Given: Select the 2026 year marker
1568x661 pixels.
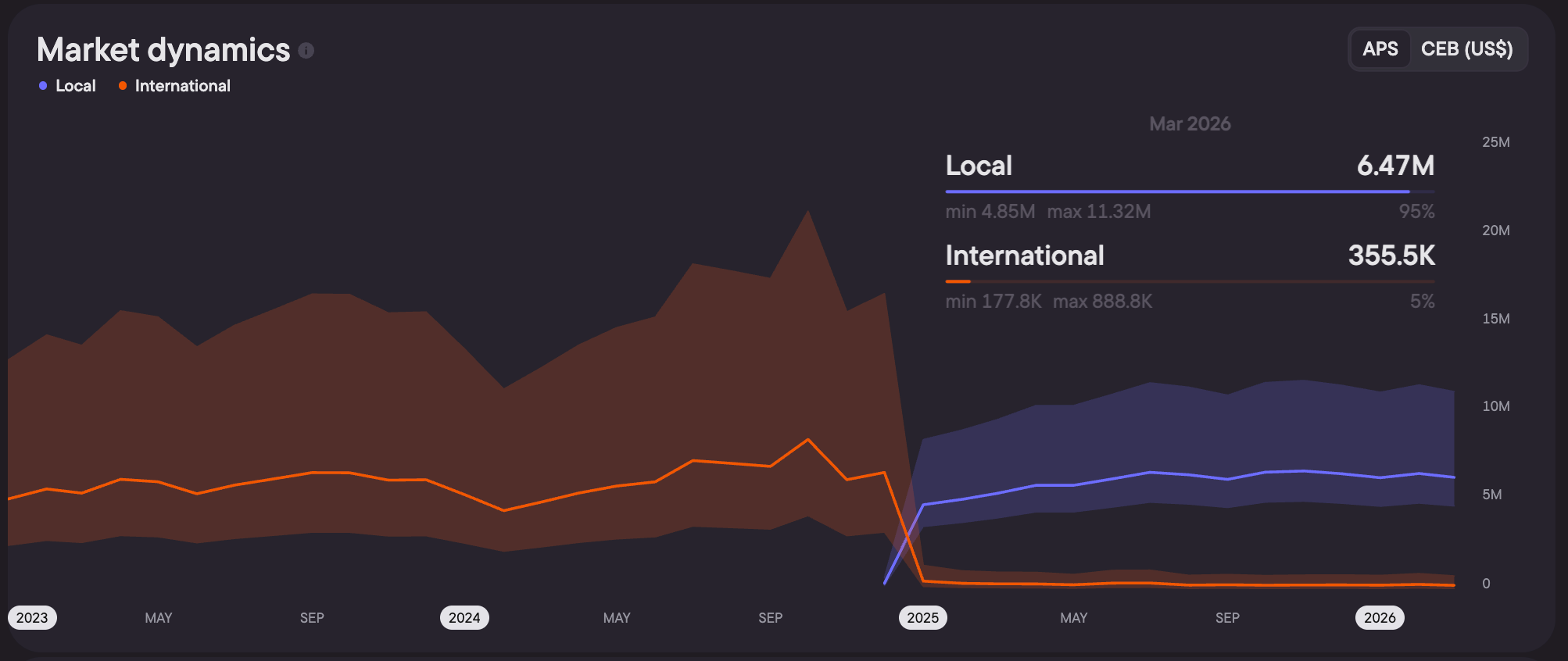Looking at the screenshot, I should click(x=1380, y=618).
